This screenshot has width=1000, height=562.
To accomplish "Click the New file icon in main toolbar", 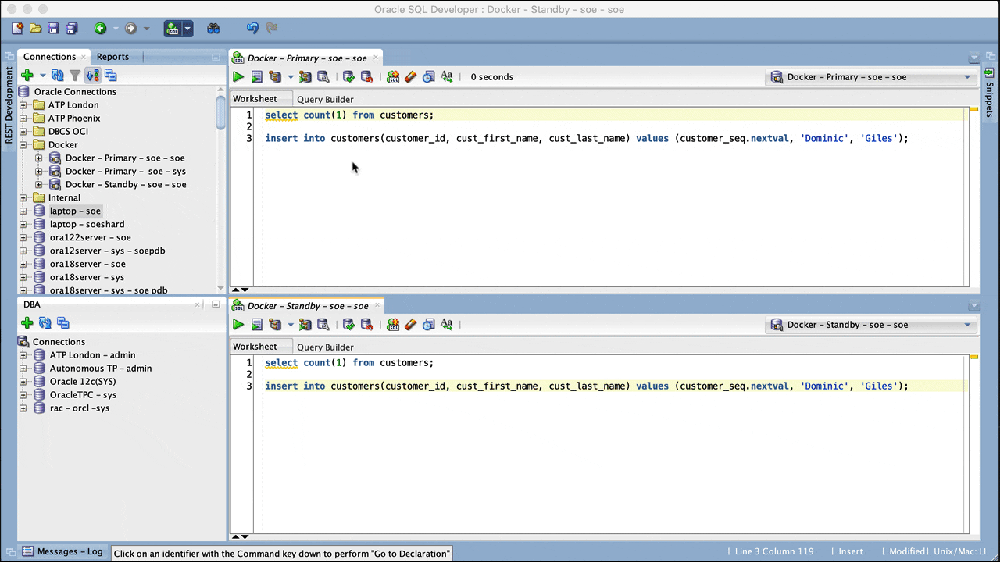I will [x=18, y=28].
